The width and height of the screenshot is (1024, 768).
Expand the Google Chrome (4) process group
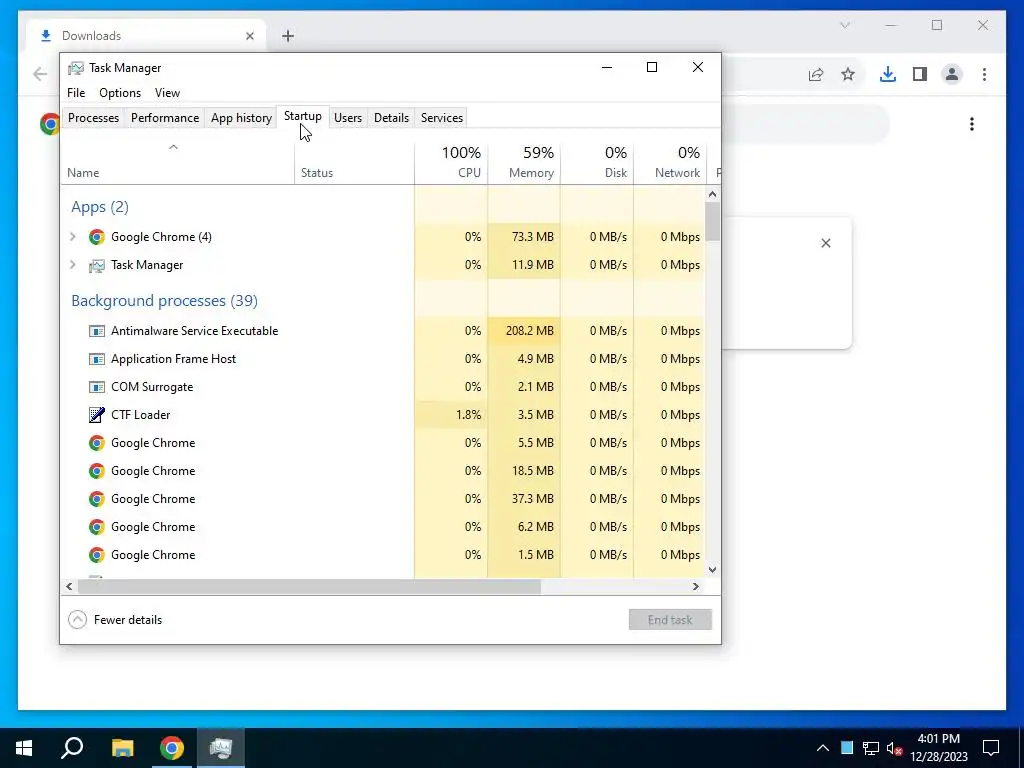click(73, 237)
